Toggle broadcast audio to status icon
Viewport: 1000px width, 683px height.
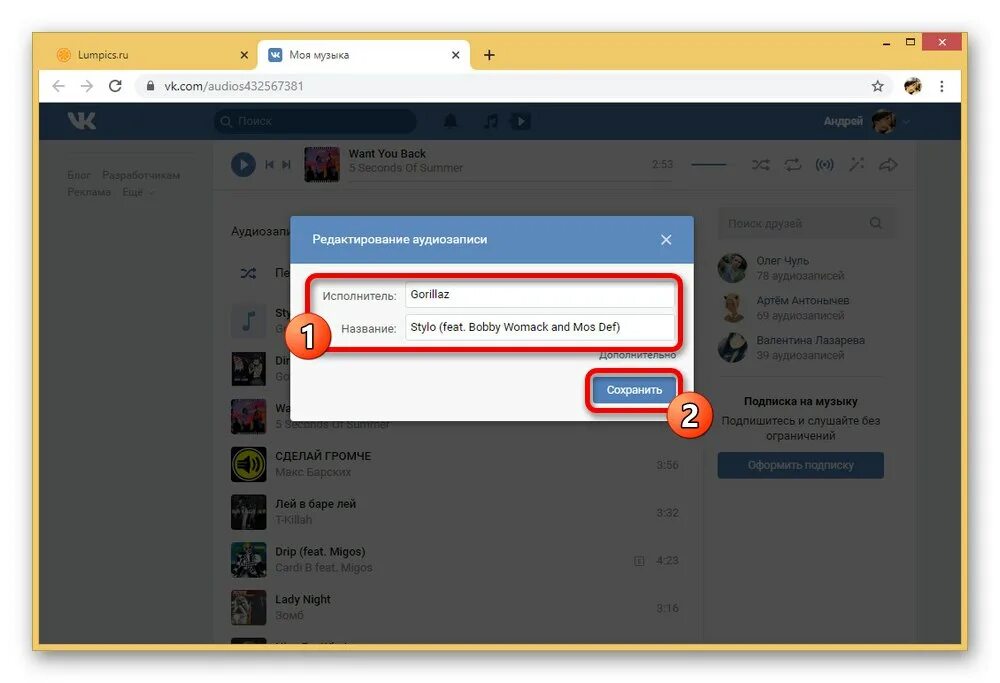(x=825, y=165)
